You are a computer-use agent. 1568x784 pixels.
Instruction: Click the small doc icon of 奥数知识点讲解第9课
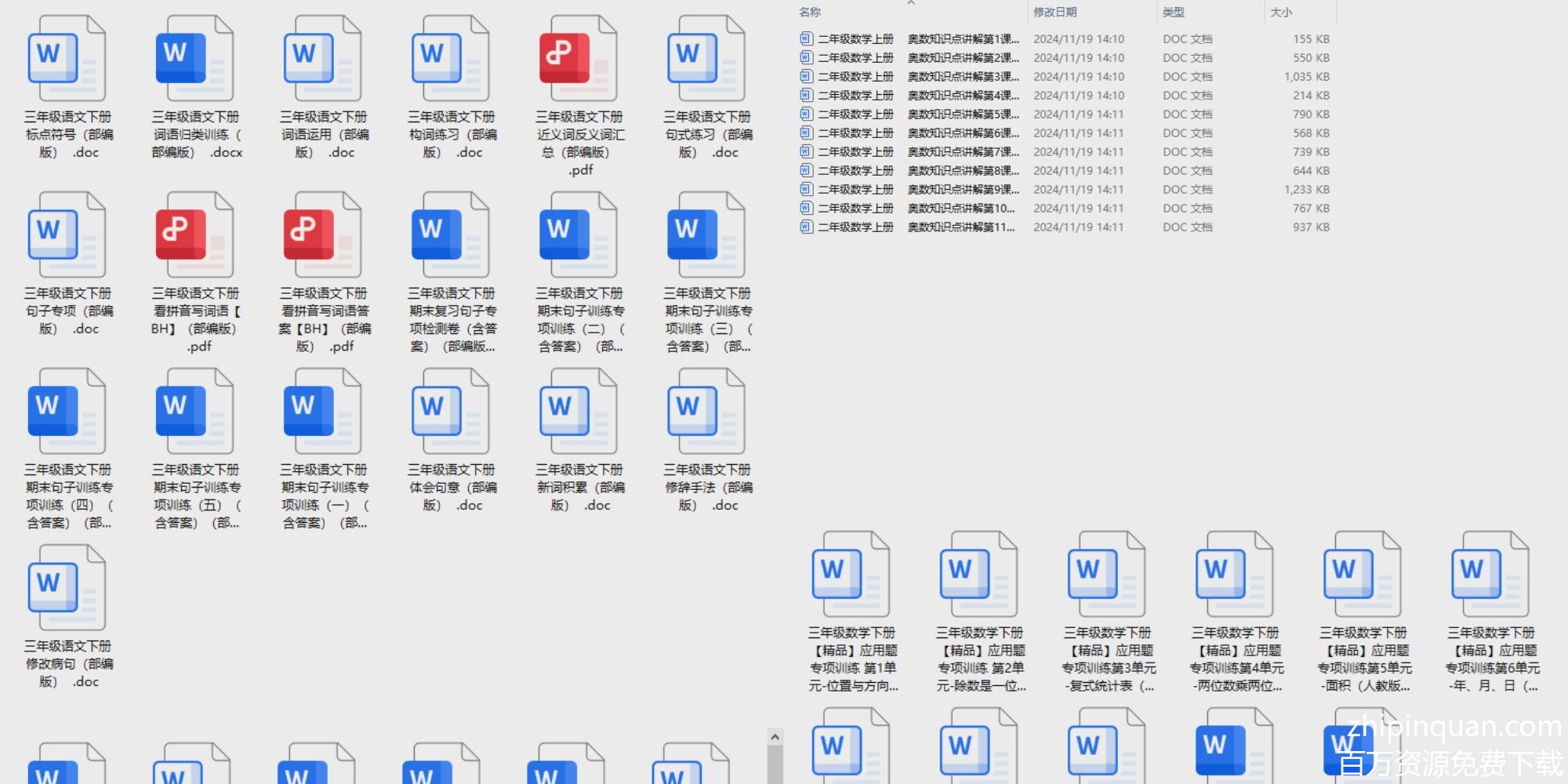[x=806, y=189]
